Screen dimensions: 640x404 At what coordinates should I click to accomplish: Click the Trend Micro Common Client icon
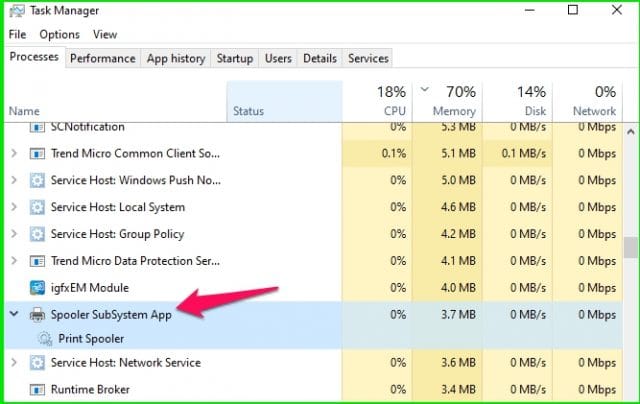38,154
